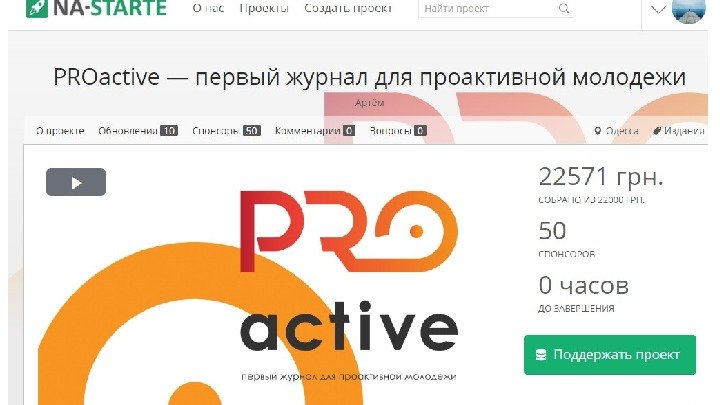
Task: Click the Поддержать проект button
Action: point(610,355)
